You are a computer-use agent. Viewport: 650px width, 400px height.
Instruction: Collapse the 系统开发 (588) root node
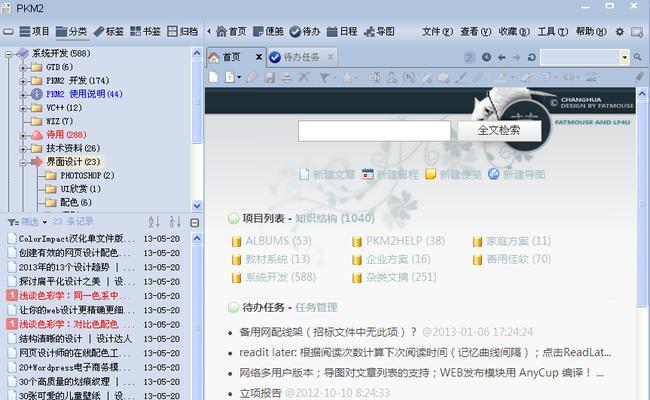8,53
